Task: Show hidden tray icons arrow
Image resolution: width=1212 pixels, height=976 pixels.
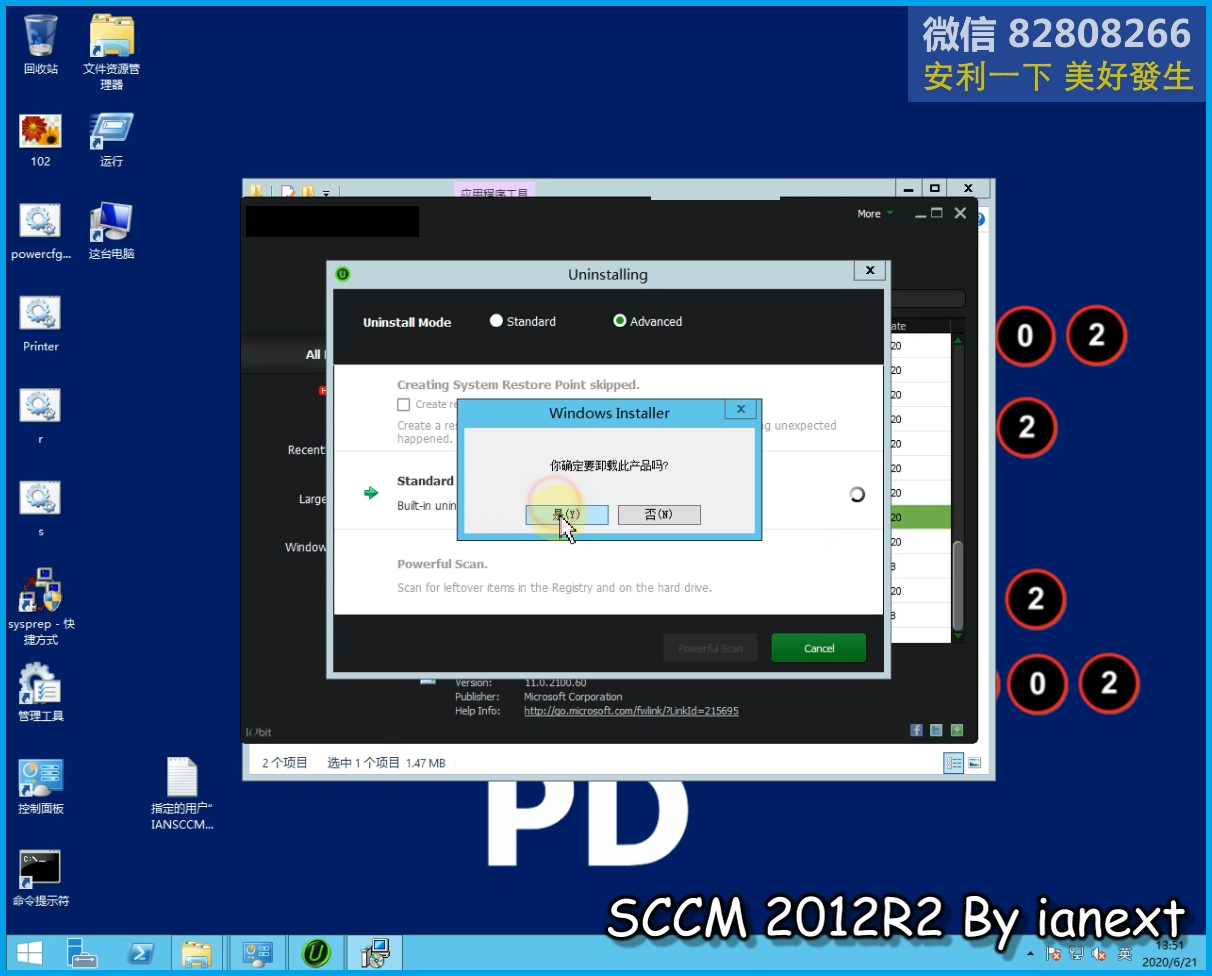Action: [1031, 954]
